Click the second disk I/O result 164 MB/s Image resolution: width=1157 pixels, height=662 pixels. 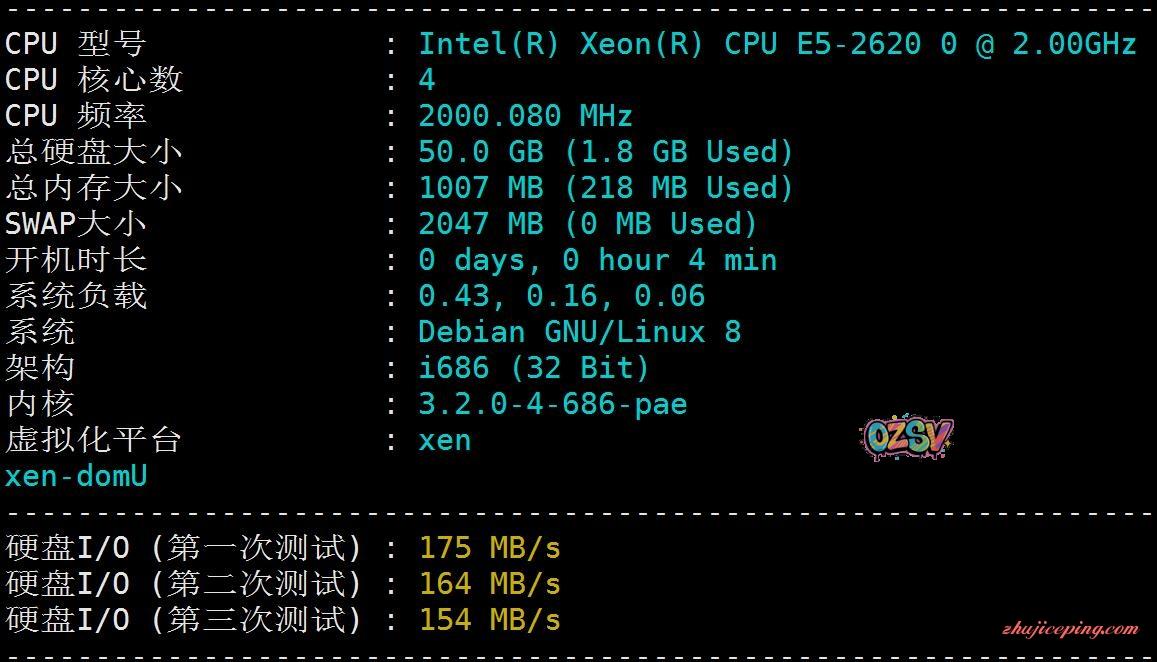tap(489, 584)
